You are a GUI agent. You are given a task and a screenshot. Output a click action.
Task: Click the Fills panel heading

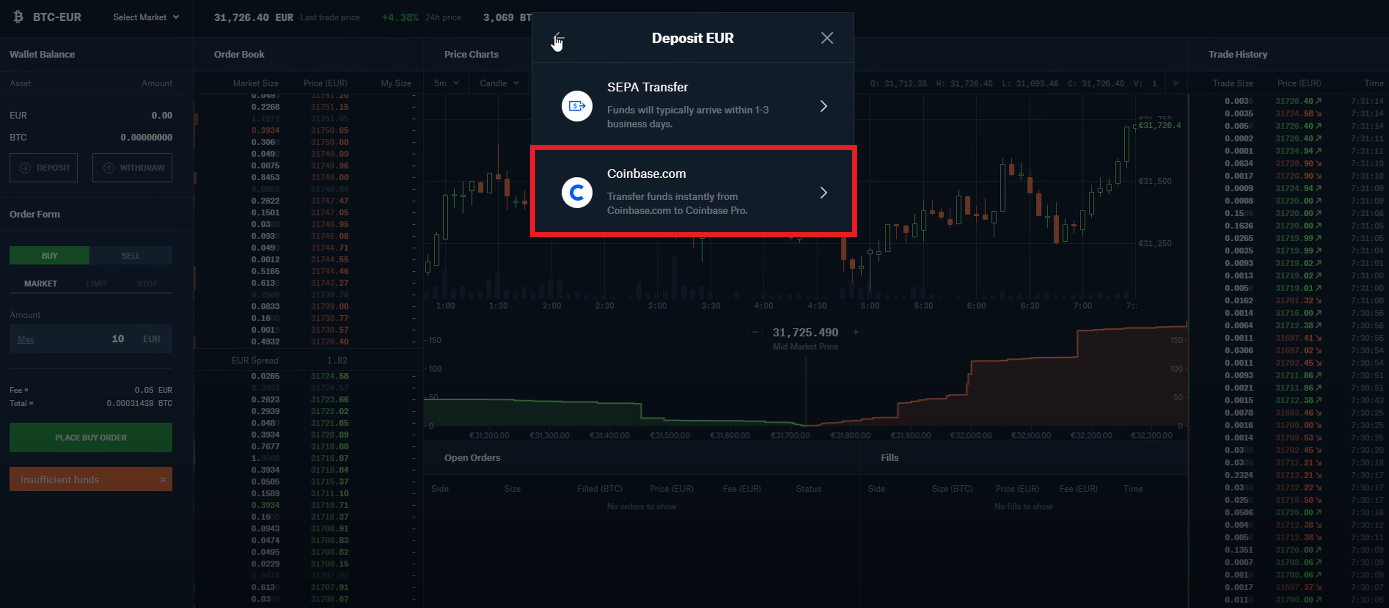[890, 458]
